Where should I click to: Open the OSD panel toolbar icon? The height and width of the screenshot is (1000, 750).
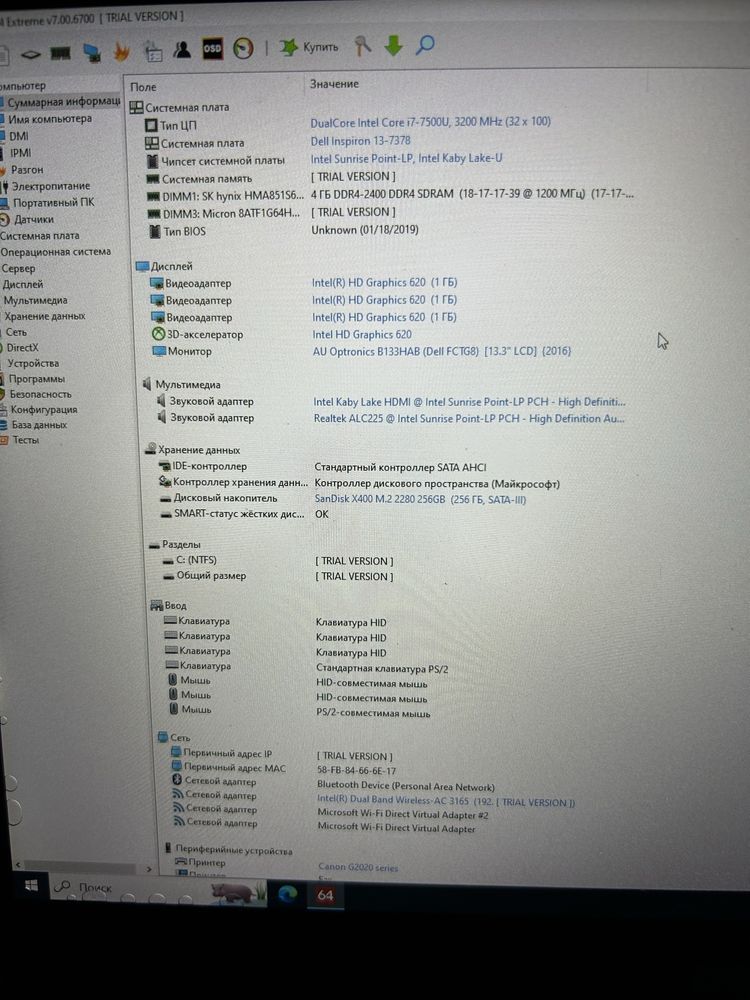tap(212, 49)
